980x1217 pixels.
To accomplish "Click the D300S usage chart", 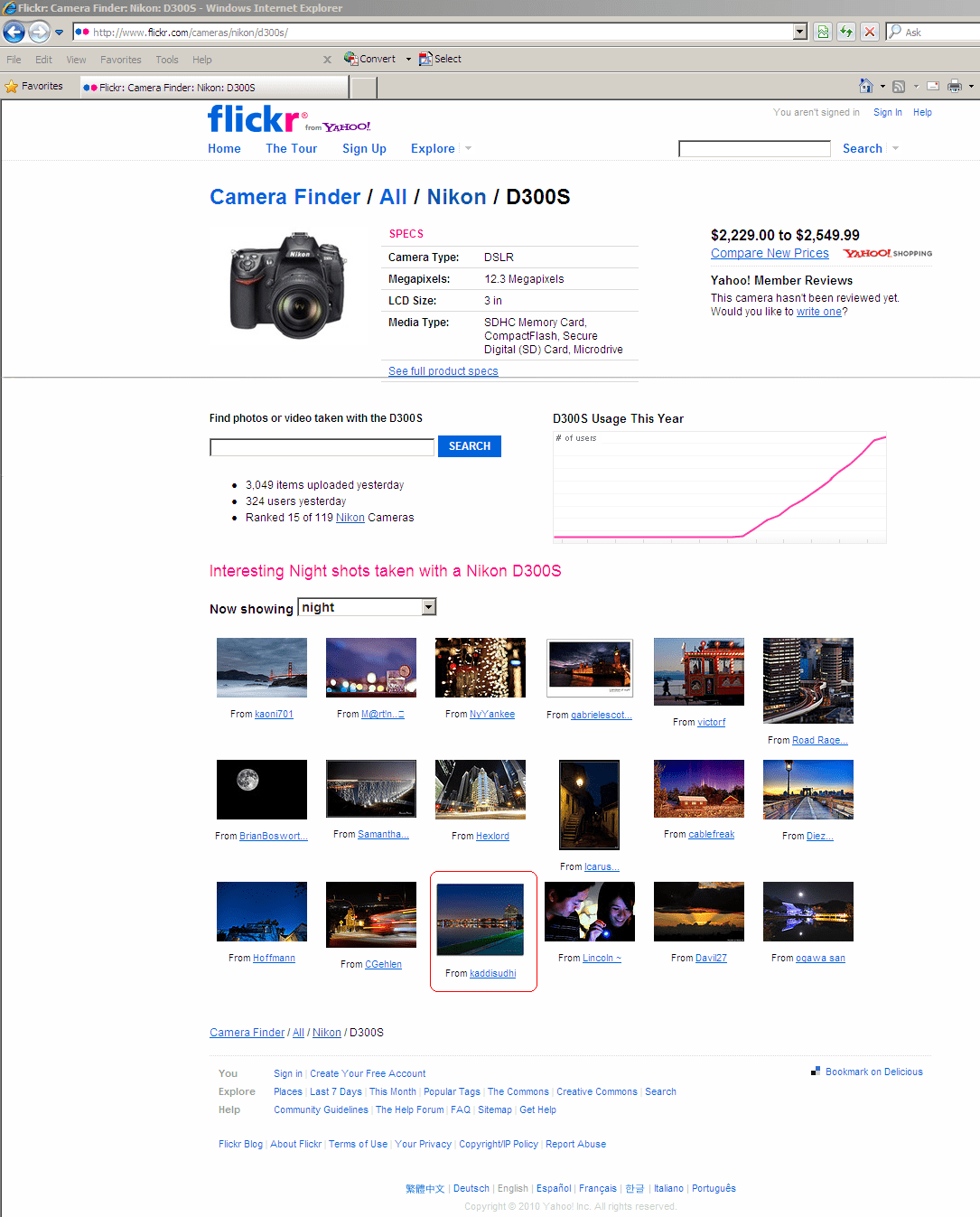I will pyautogui.click(x=720, y=487).
